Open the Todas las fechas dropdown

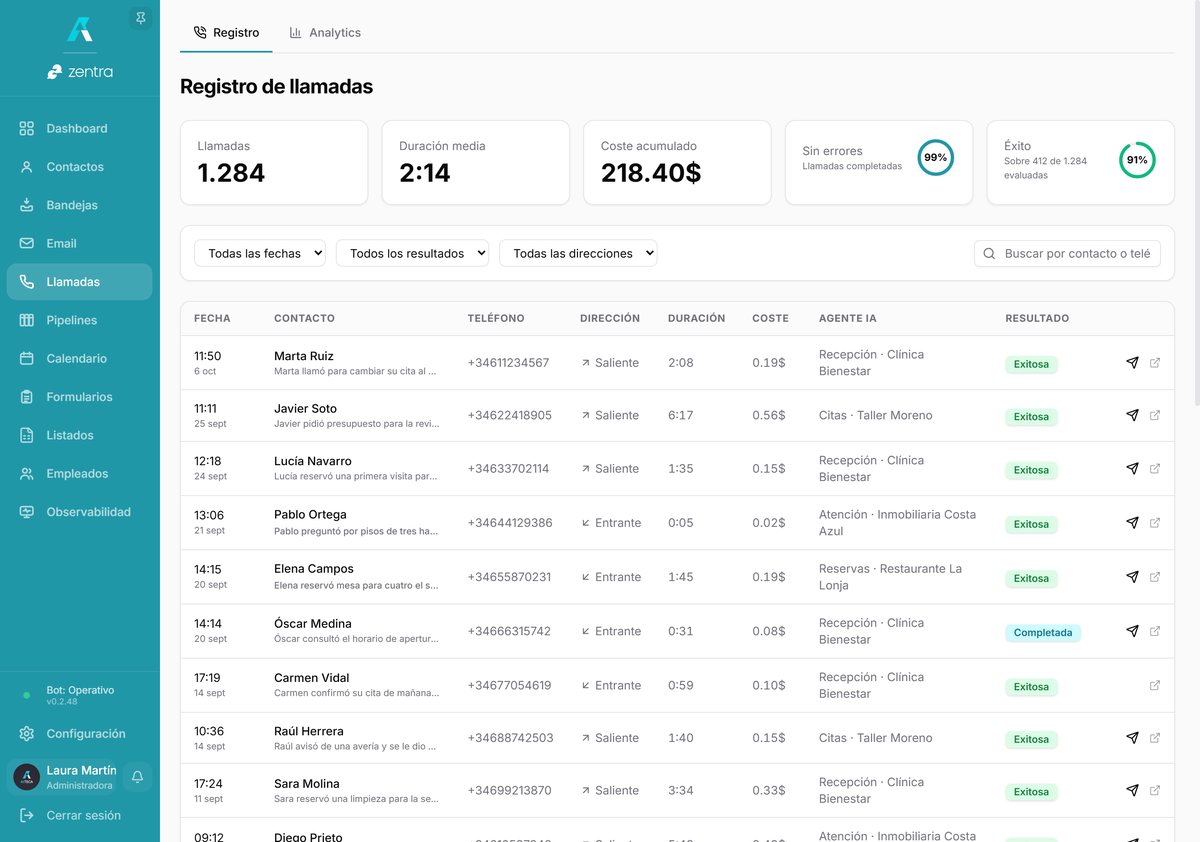click(260, 253)
